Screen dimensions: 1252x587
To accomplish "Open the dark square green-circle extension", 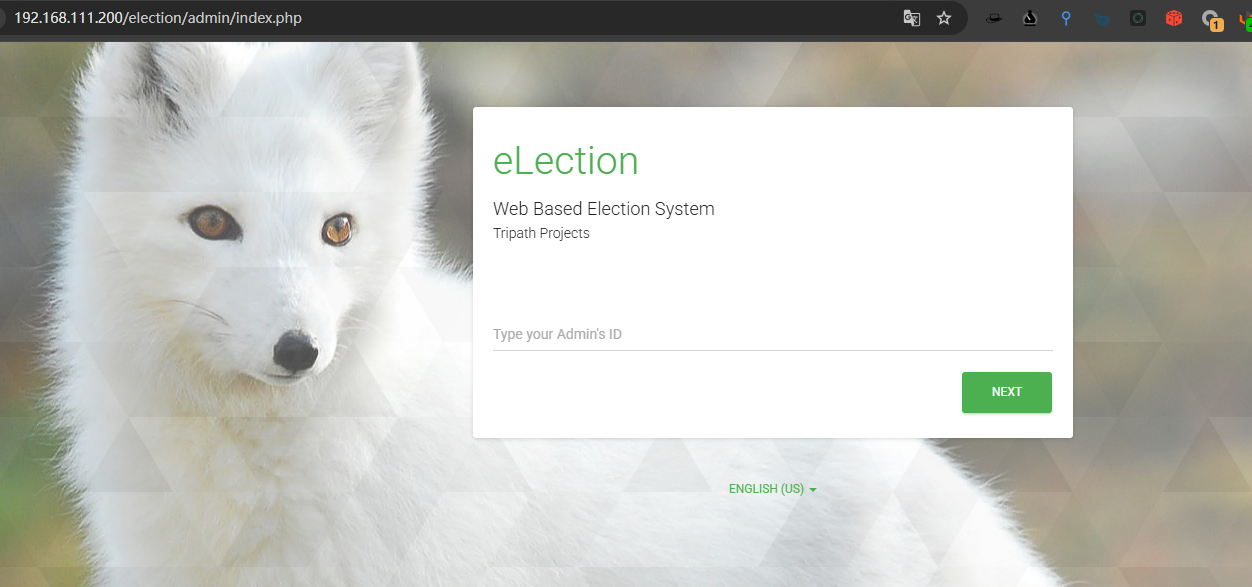I will point(1138,18).
